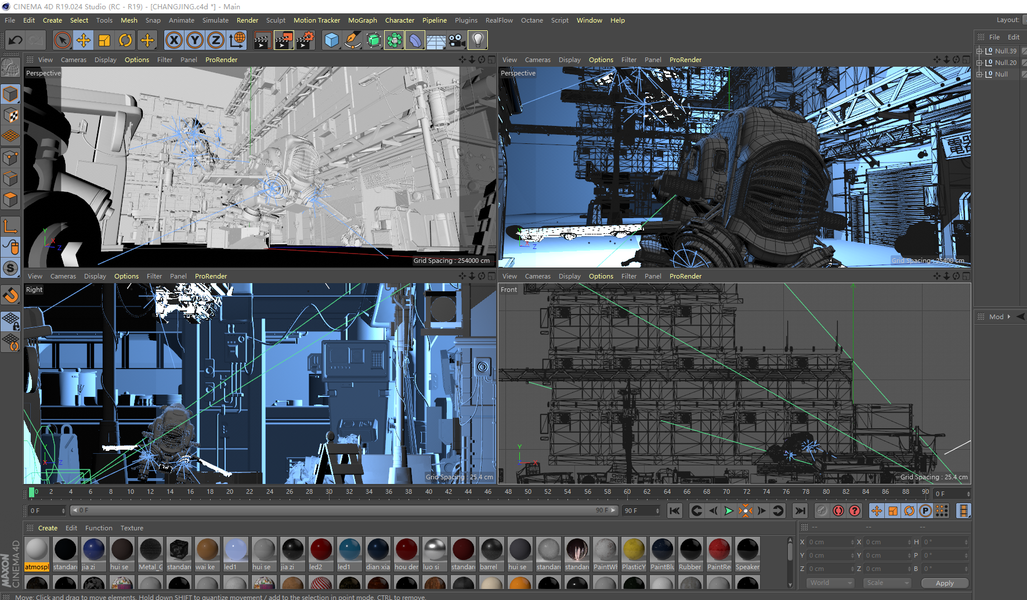
Task: Select the yellow PlasticY material swatch
Action: pos(633,554)
